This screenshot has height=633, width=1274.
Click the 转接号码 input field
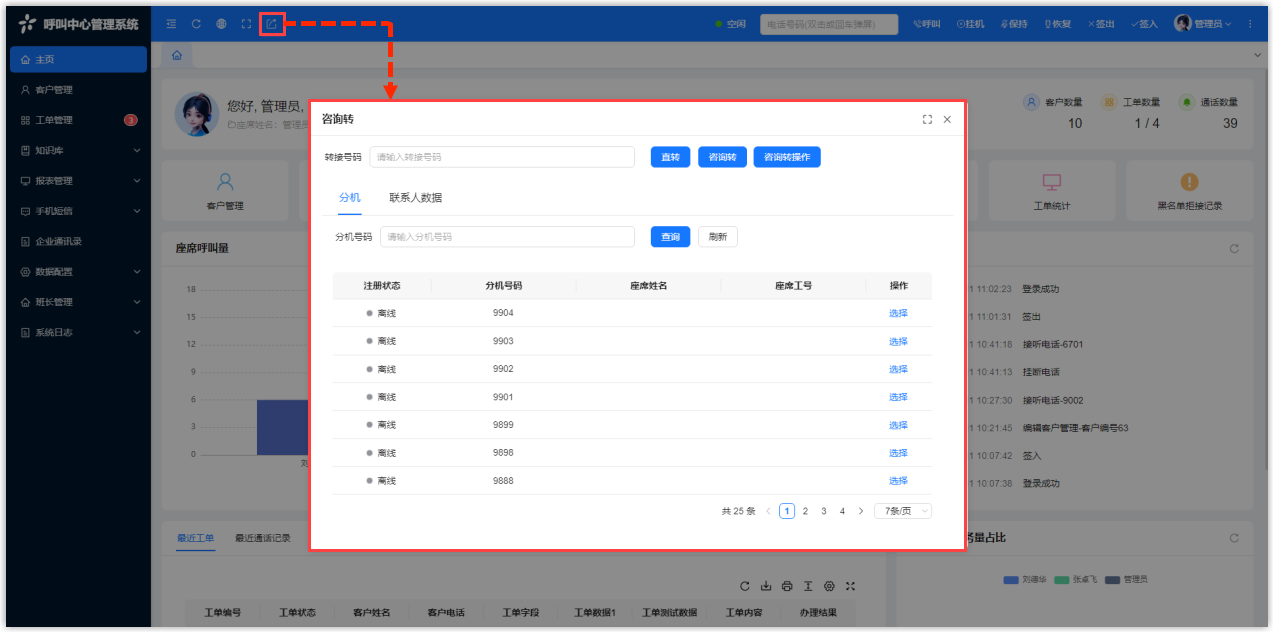(x=502, y=157)
